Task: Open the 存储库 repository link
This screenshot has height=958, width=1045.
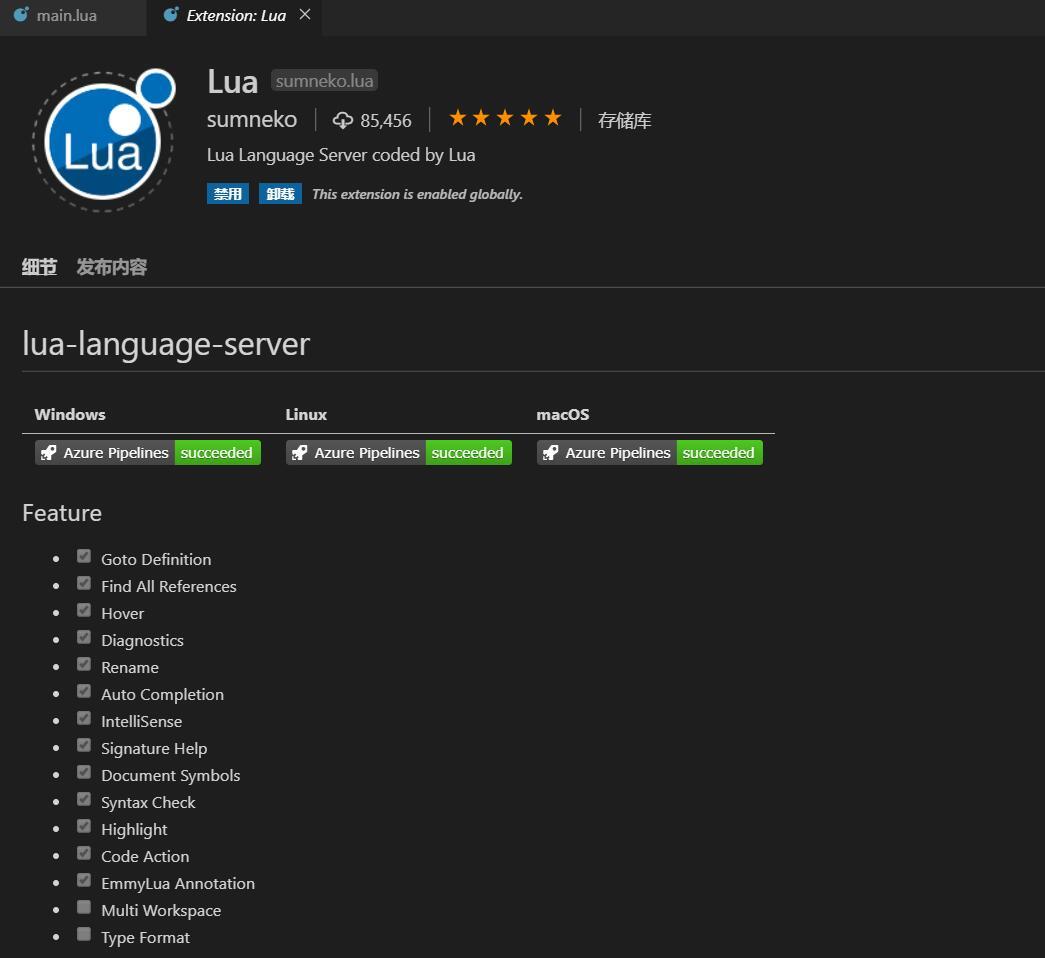Action: 624,119
